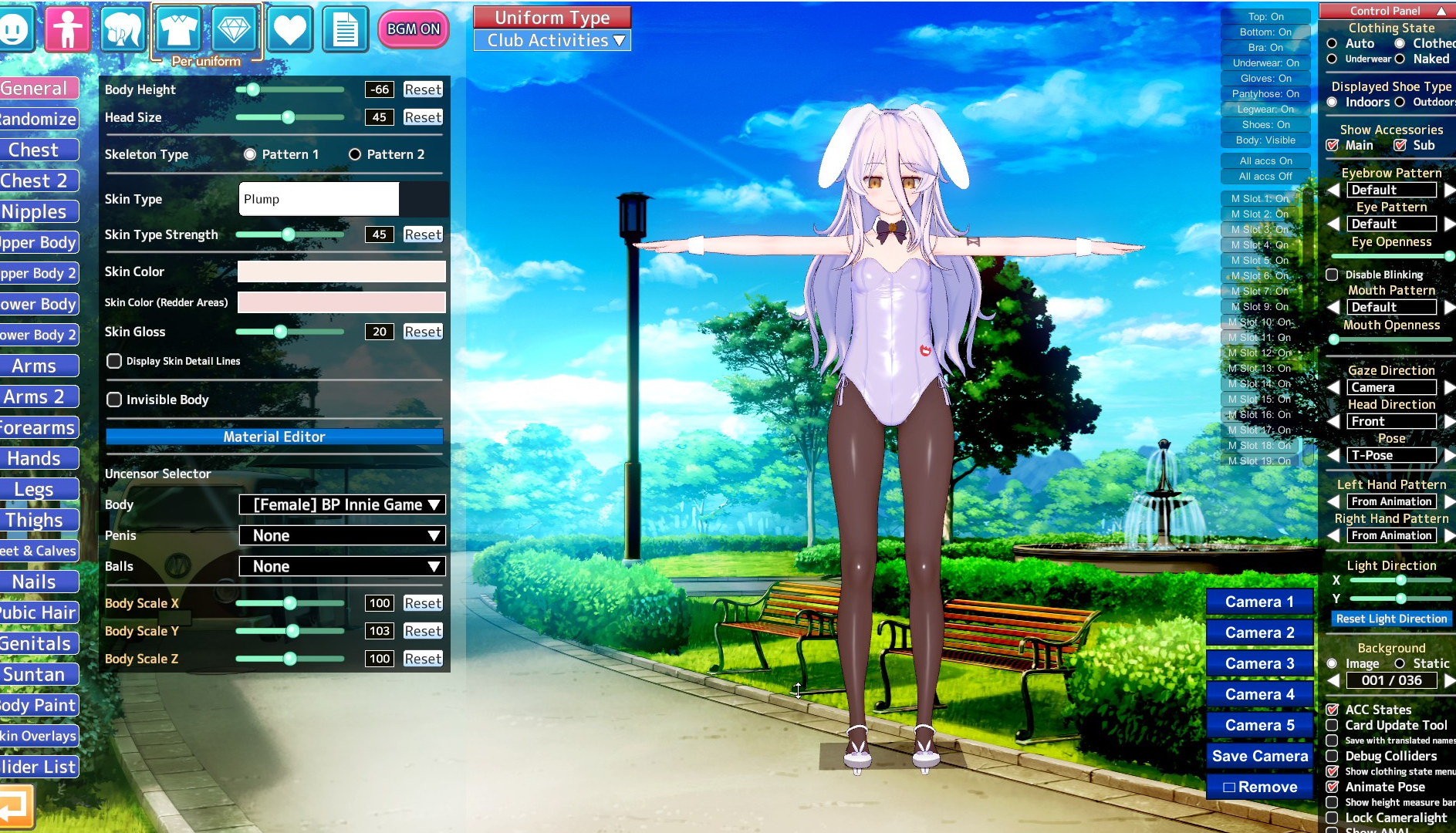Toggle the Pantyhose clothing state button
The height and width of the screenshot is (833, 1456).
pyautogui.click(x=1265, y=94)
